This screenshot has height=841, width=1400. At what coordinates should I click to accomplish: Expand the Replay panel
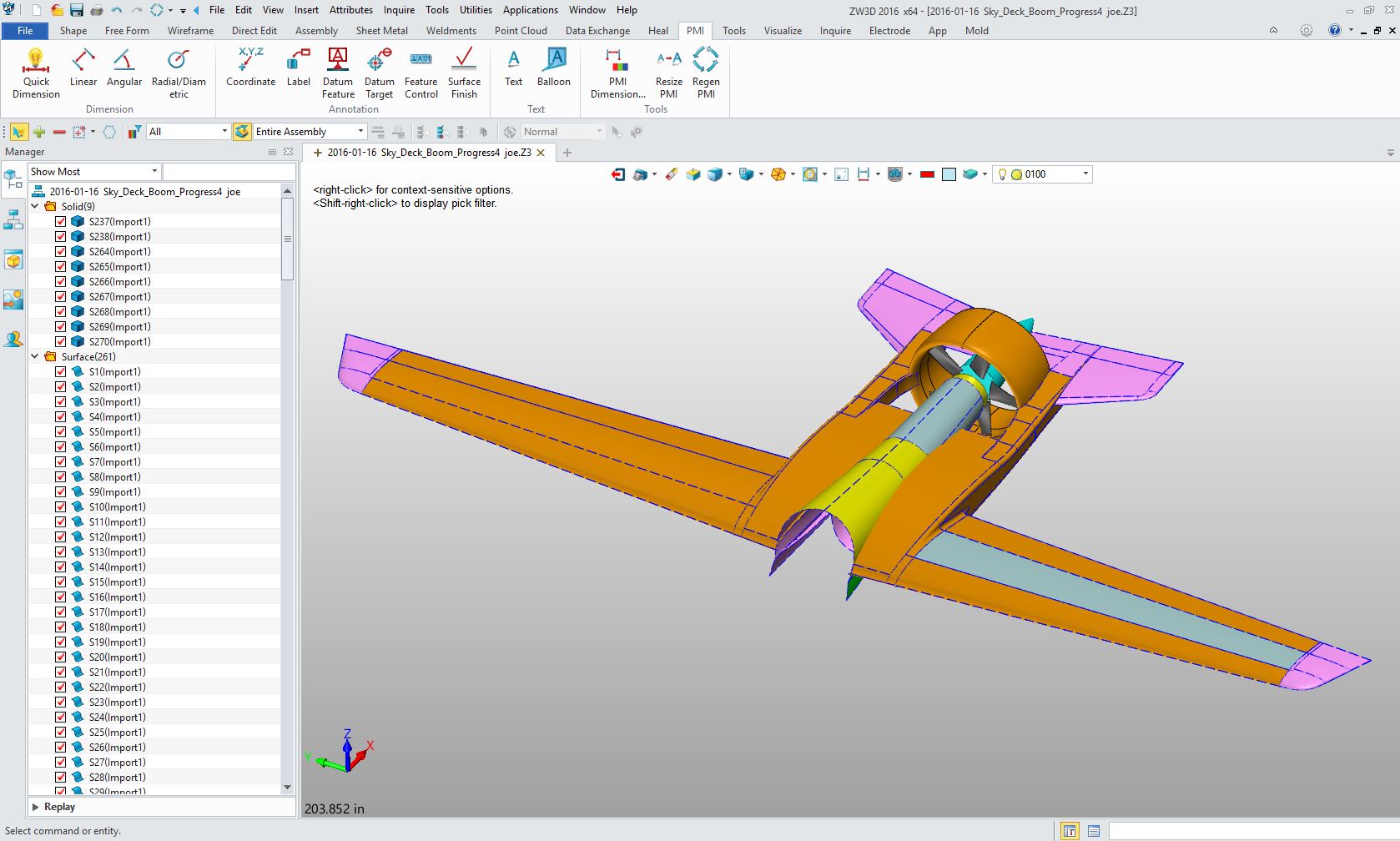[36, 807]
